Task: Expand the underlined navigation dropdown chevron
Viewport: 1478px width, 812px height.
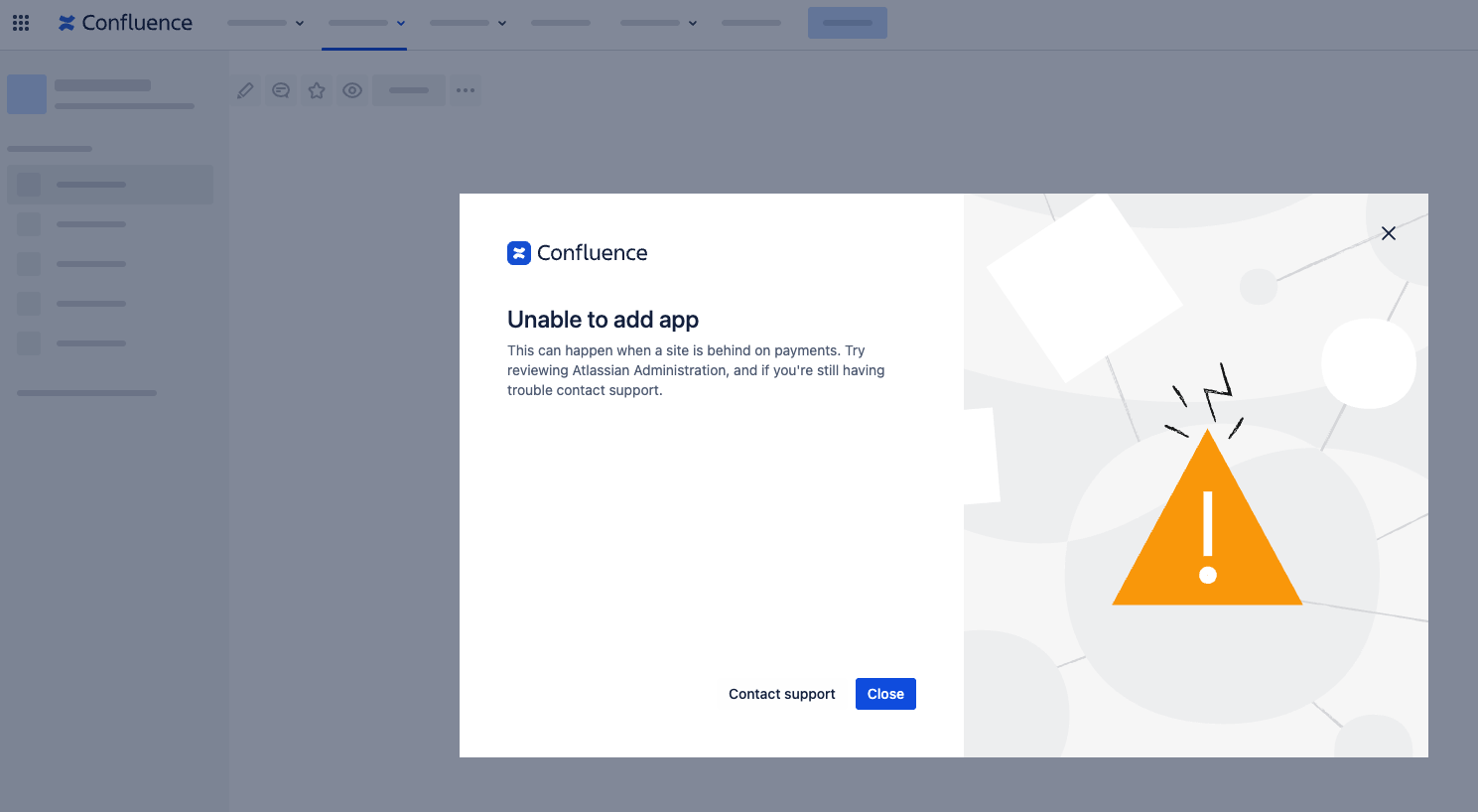Action: click(401, 23)
